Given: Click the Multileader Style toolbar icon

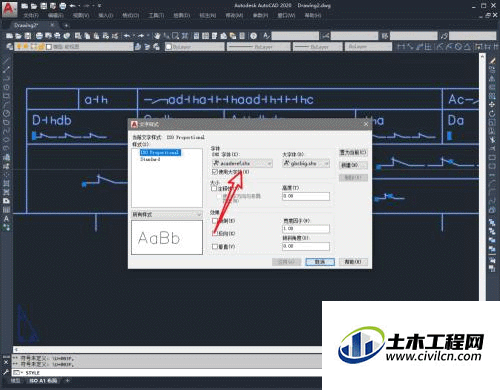Looking at the screenshot, I should click(444, 36).
